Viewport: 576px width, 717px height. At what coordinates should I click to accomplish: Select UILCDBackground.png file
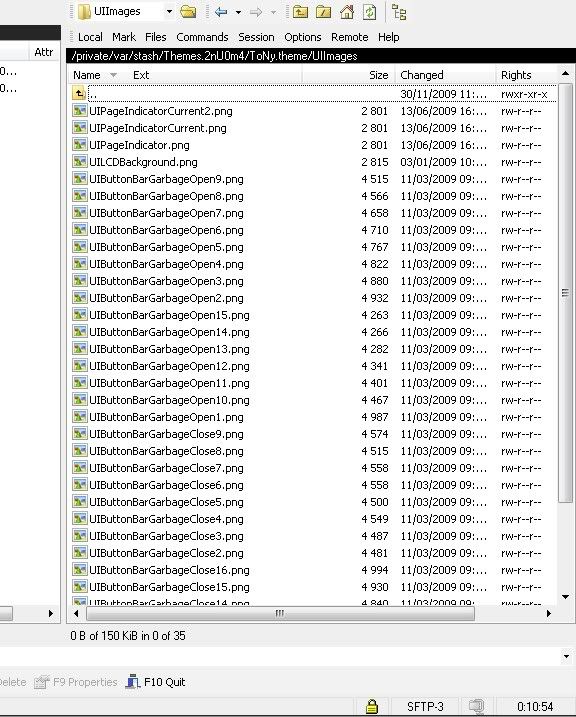tap(143, 162)
